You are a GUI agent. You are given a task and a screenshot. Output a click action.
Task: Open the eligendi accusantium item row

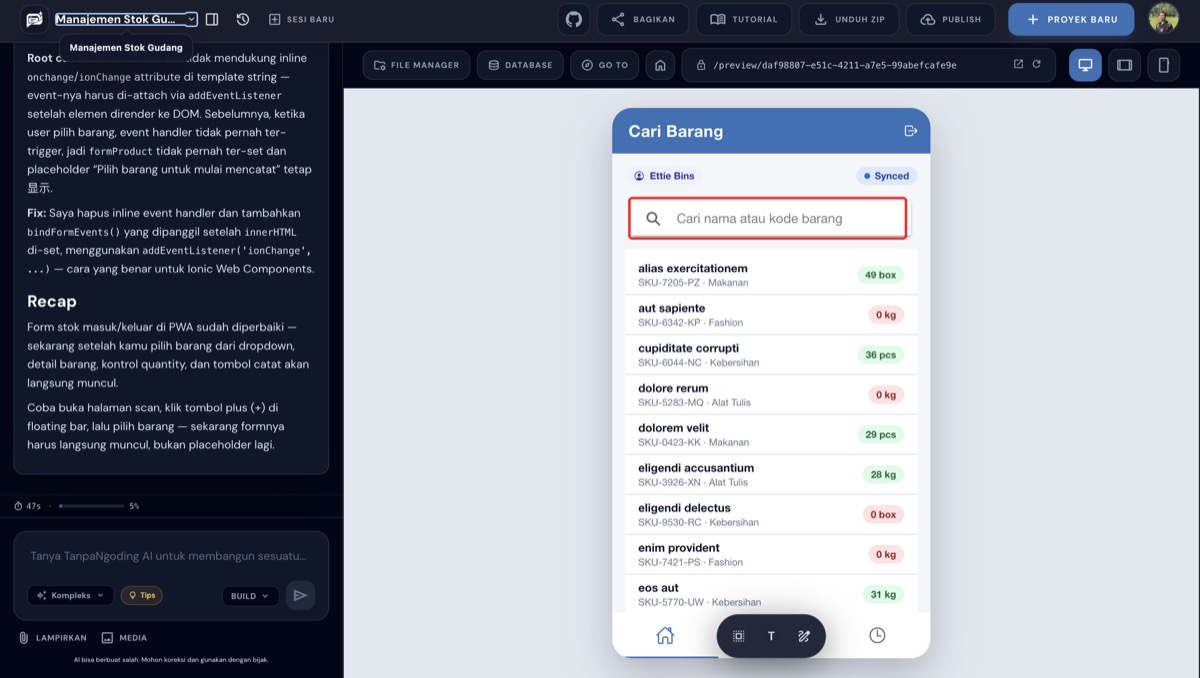(771, 474)
